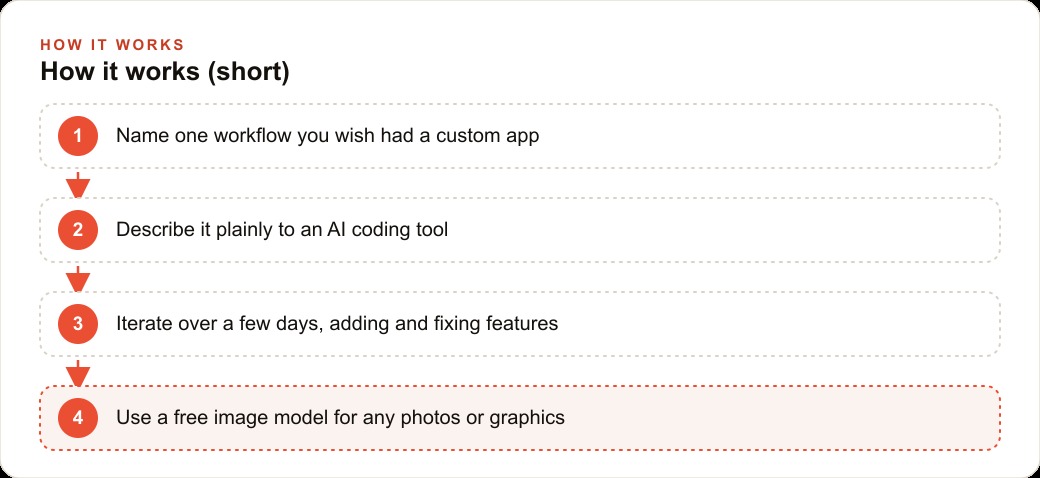Select the red number 3 circle
This screenshot has height=478, width=1040.
78,324
